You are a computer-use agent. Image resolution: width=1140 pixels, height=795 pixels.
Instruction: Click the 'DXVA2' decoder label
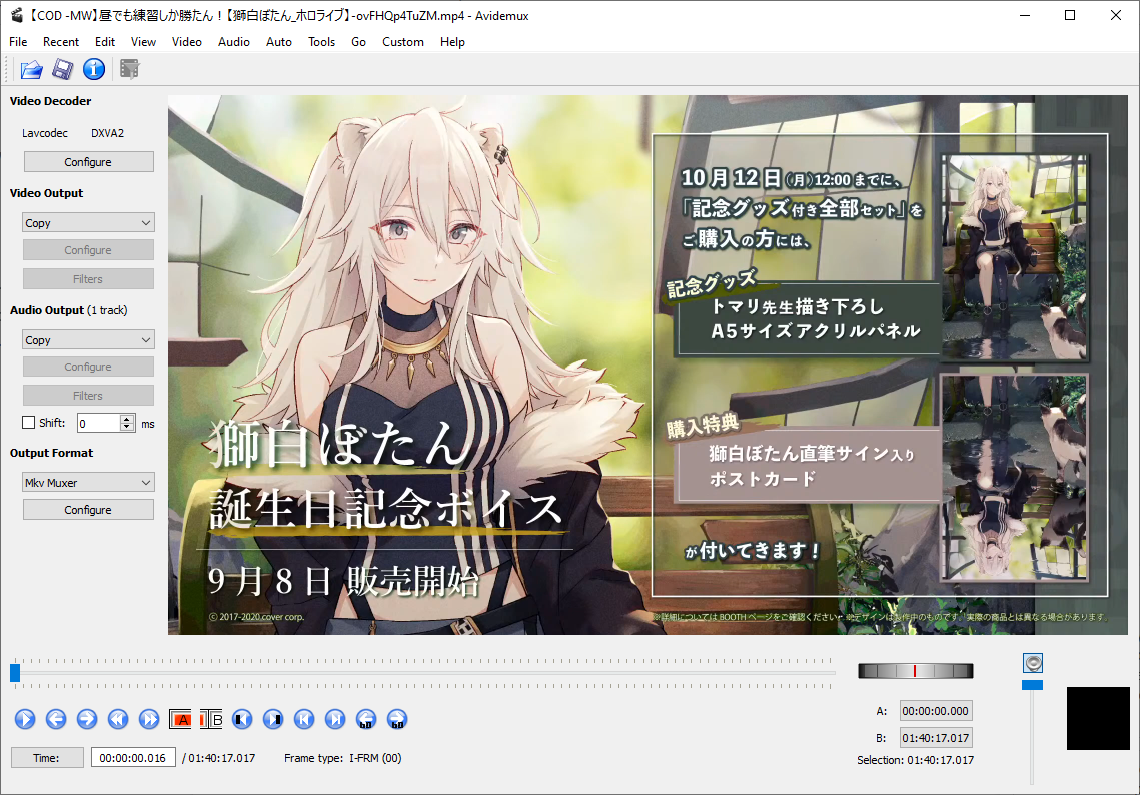click(108, 133)
